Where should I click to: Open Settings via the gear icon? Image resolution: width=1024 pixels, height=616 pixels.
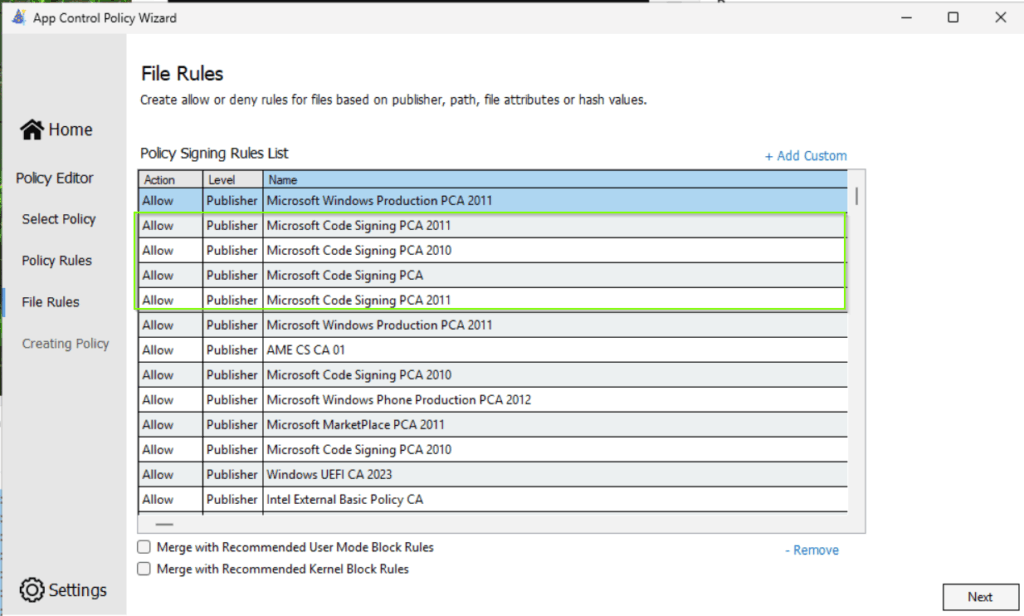click(32, 590)
